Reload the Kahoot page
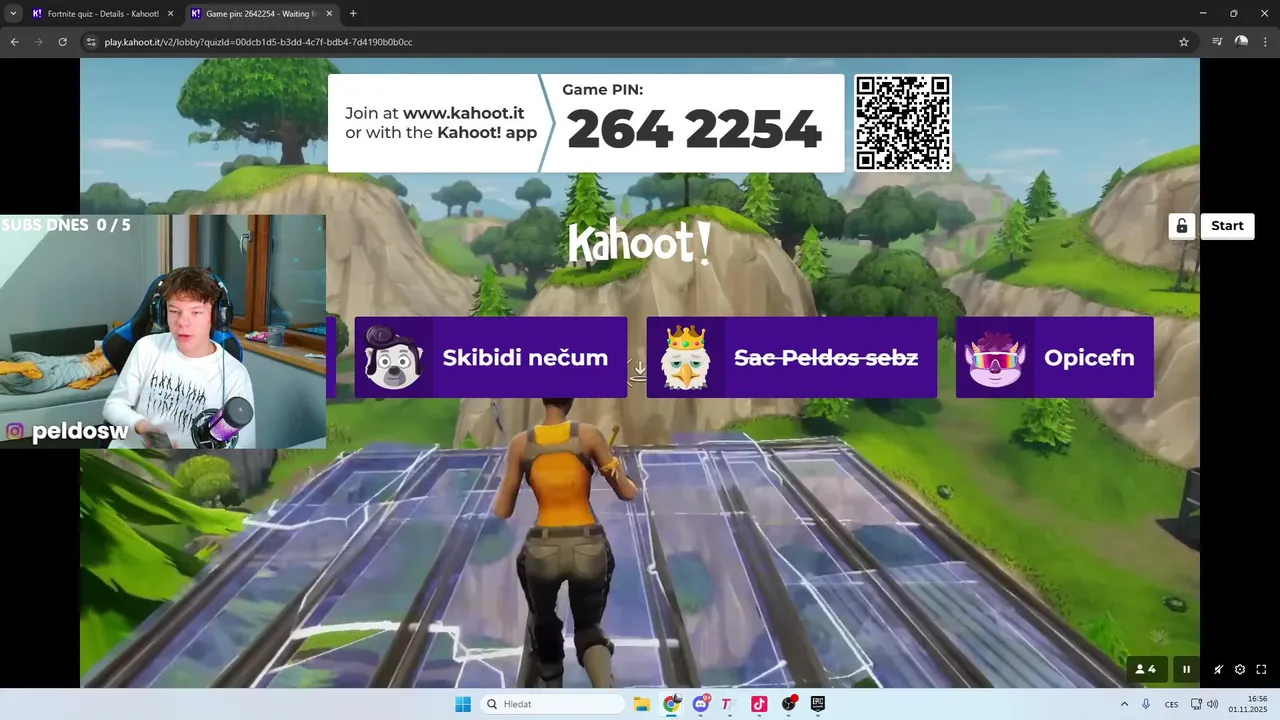This screenshot has width=1280, height=720. point(62,42)
